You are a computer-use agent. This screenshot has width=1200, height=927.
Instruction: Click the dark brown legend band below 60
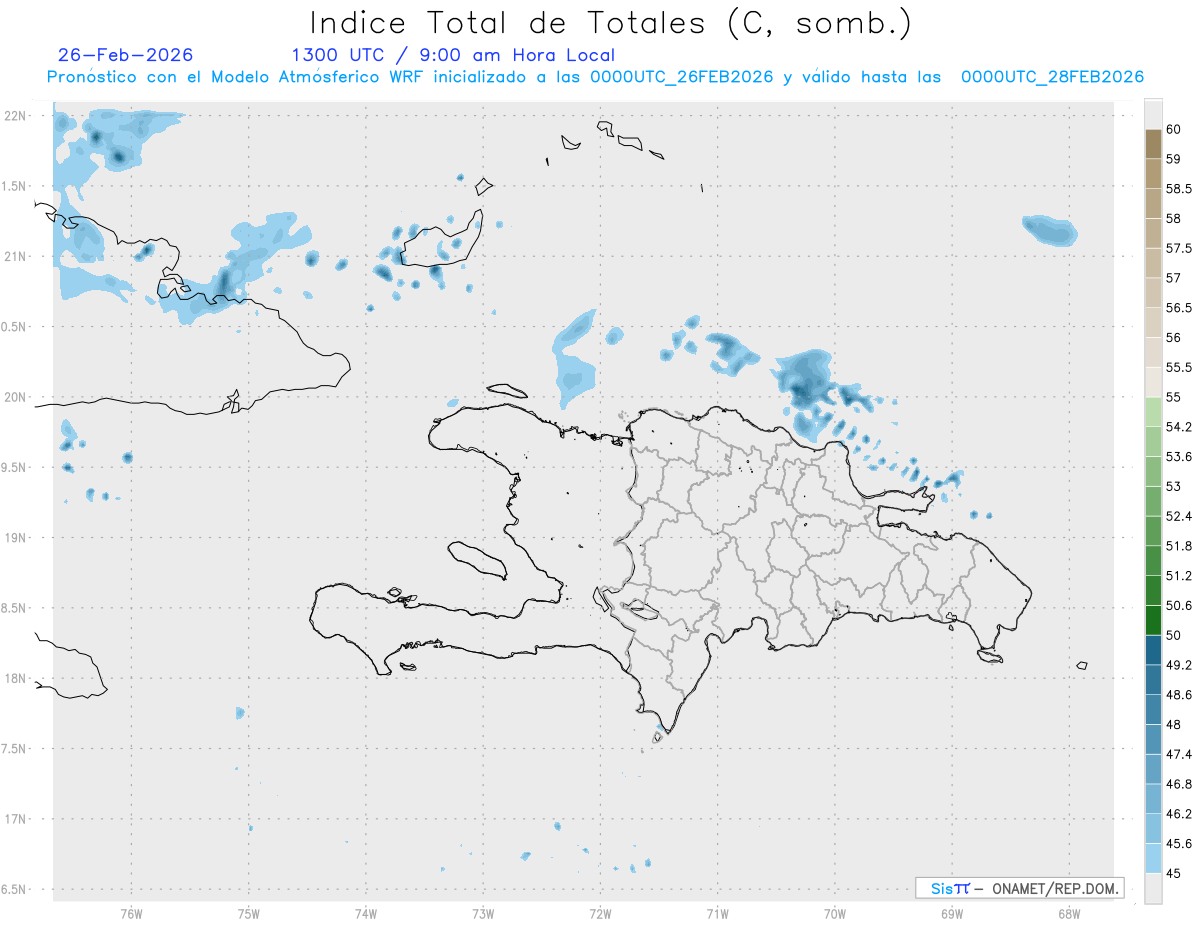pyautogui.click(x=1153, y=144)
